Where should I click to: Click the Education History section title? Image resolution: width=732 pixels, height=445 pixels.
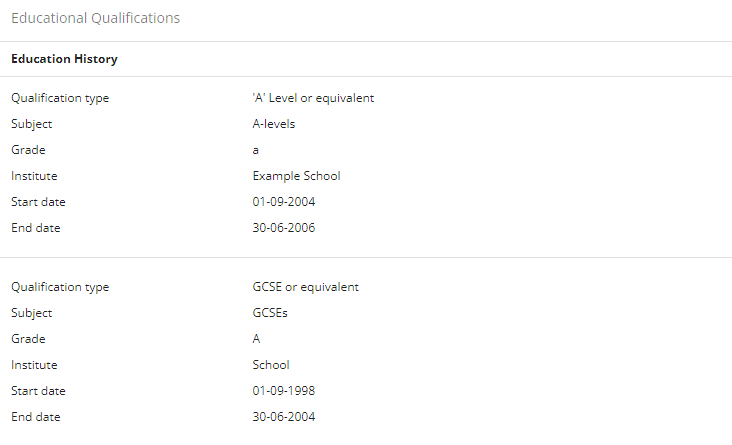coord(64,59)
